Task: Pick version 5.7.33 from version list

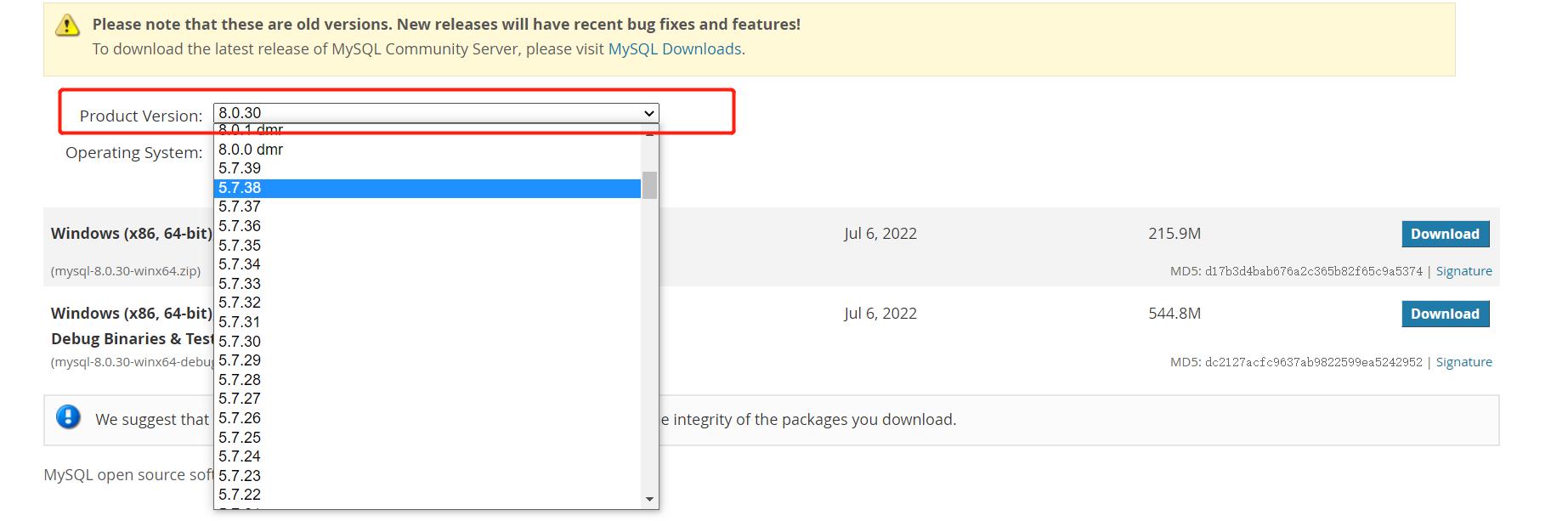Action: 427,284
